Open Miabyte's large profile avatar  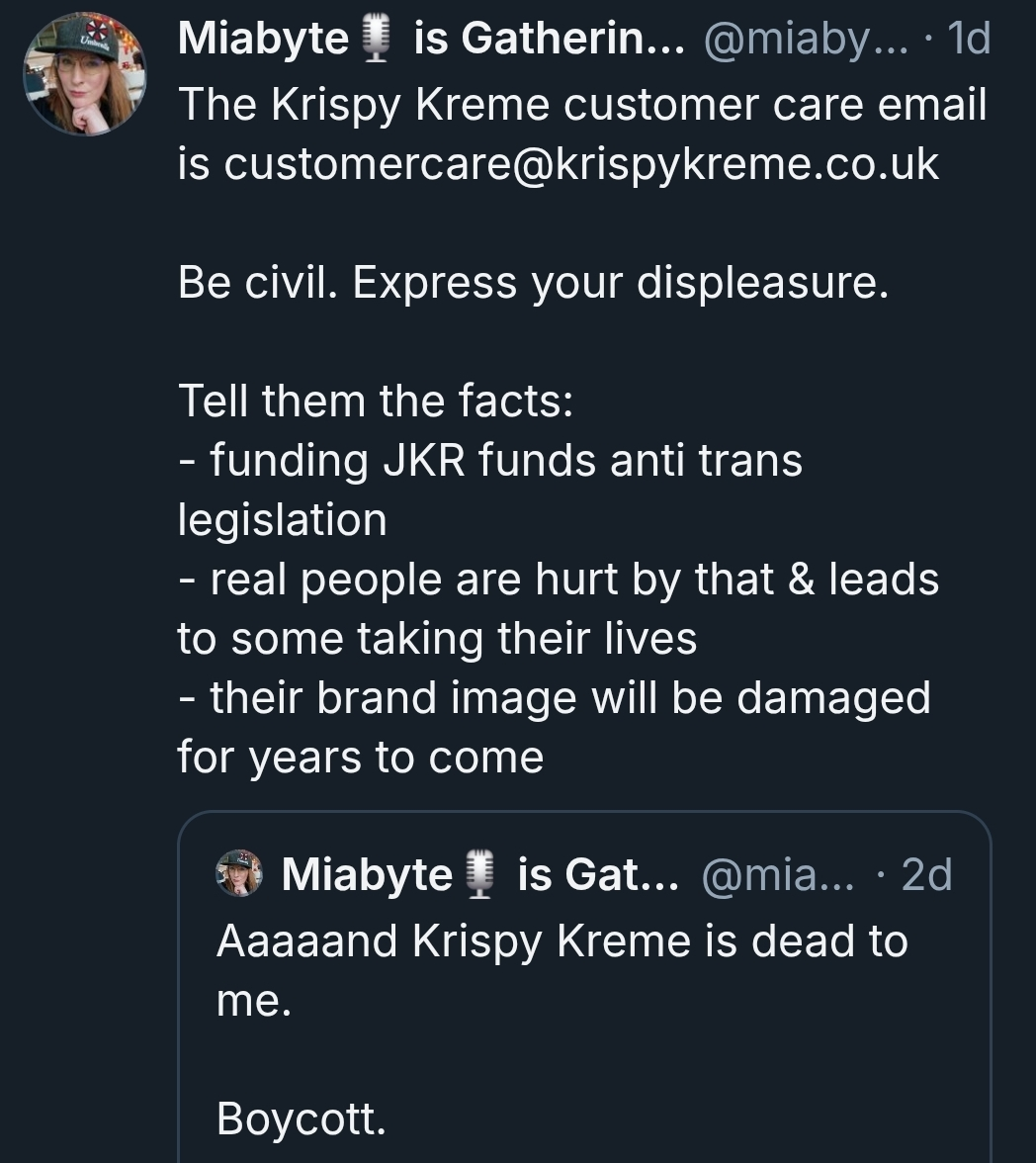point(85,74)
